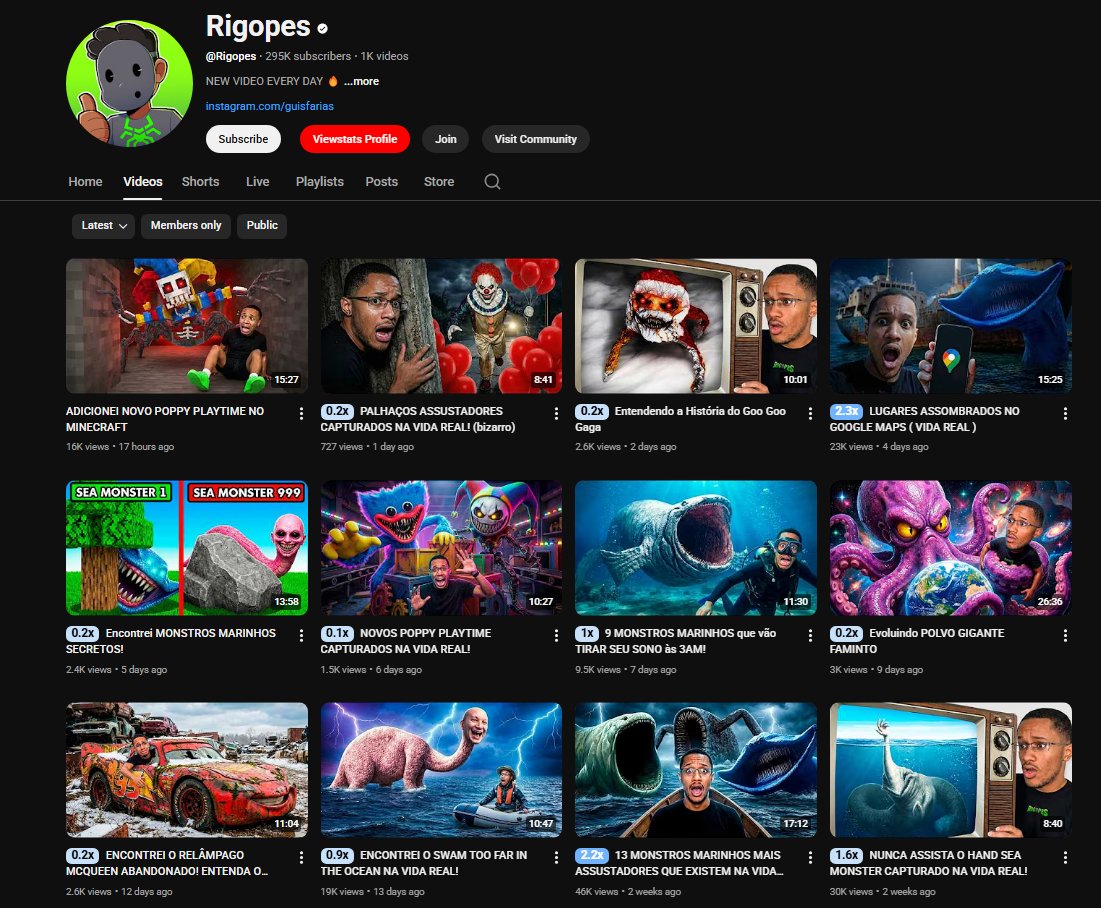This screenshot has width=1101, height=908.
Task: Click the @Rigopes handle text
Action: 230,56
